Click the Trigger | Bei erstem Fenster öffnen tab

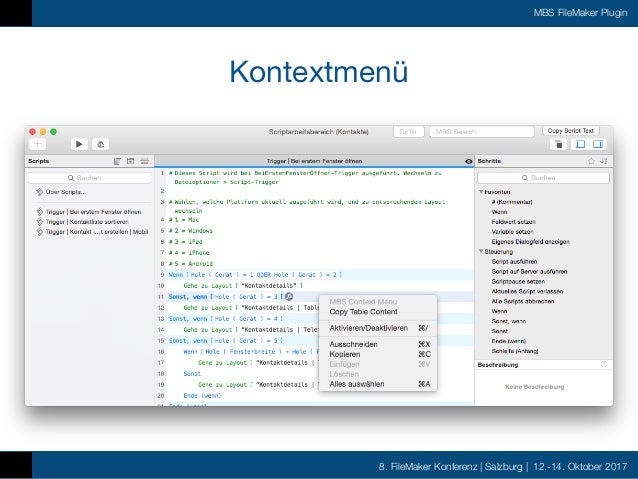[x=314, y=161]
